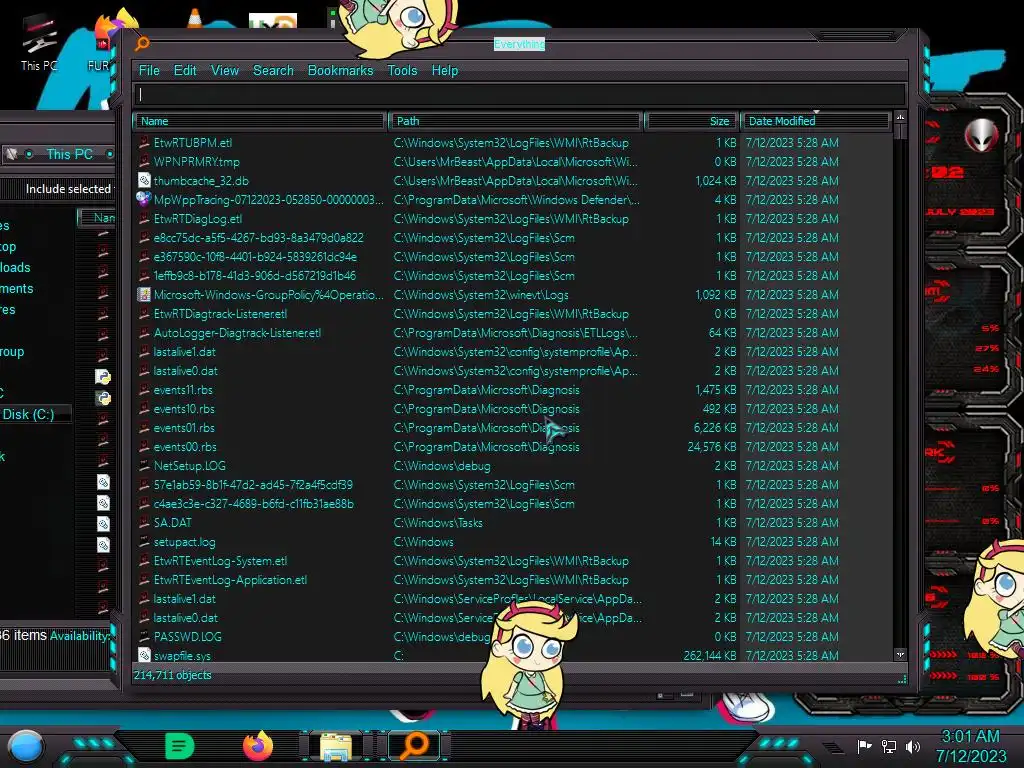This screenshot has width=1024, height=768.
Task: Switch to Everything on the taskbar
Action: click(415, 745)
